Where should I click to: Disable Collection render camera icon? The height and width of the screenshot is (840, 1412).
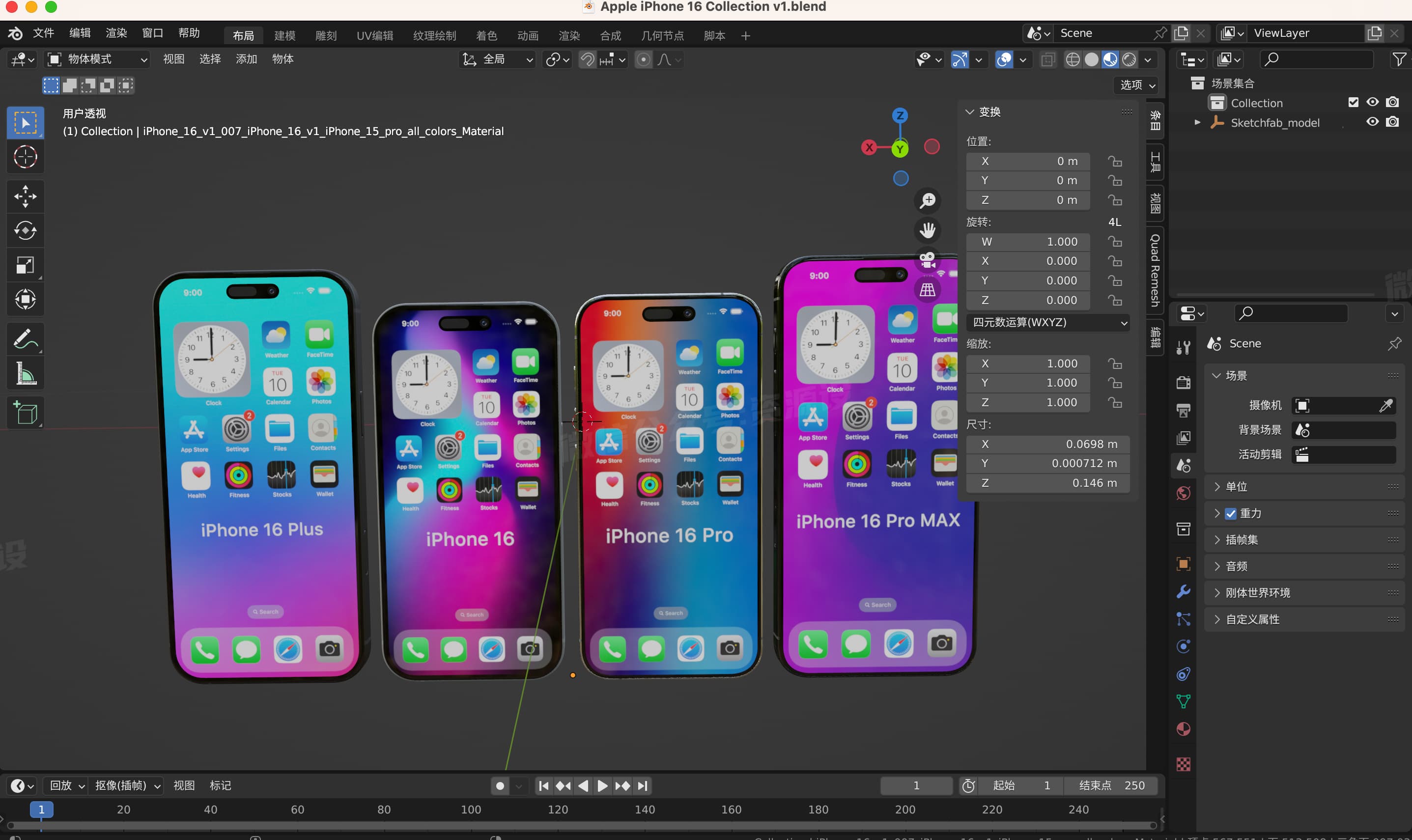tap(1392, 103)
